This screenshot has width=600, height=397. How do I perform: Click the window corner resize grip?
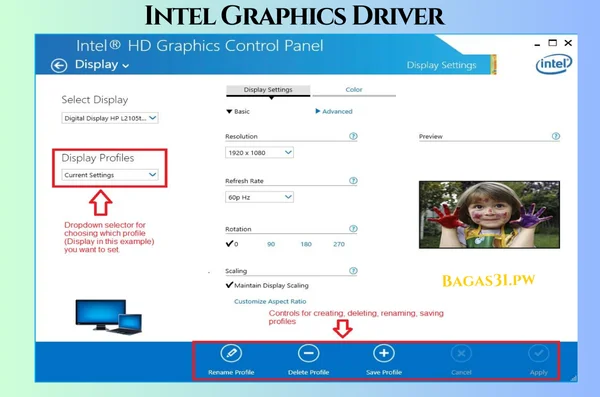[x=573, y=378]
